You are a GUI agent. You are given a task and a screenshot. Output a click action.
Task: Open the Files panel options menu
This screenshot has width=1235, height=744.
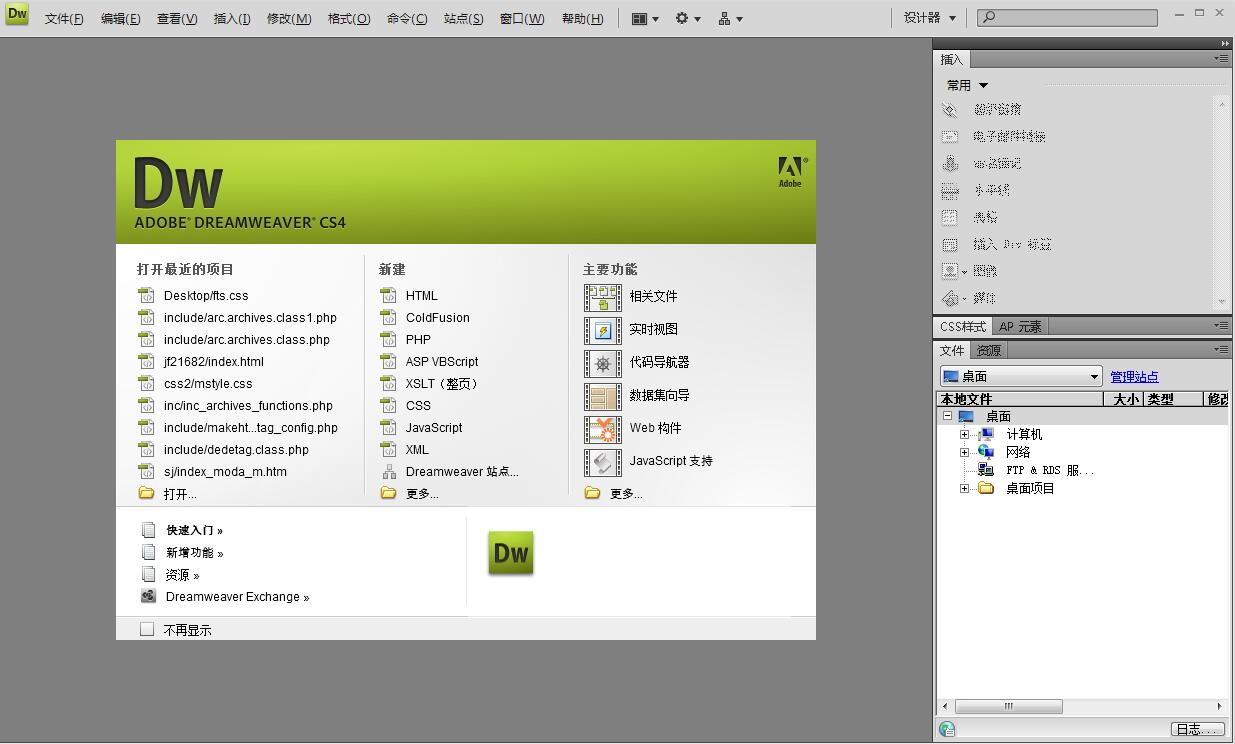[1222, 350]
